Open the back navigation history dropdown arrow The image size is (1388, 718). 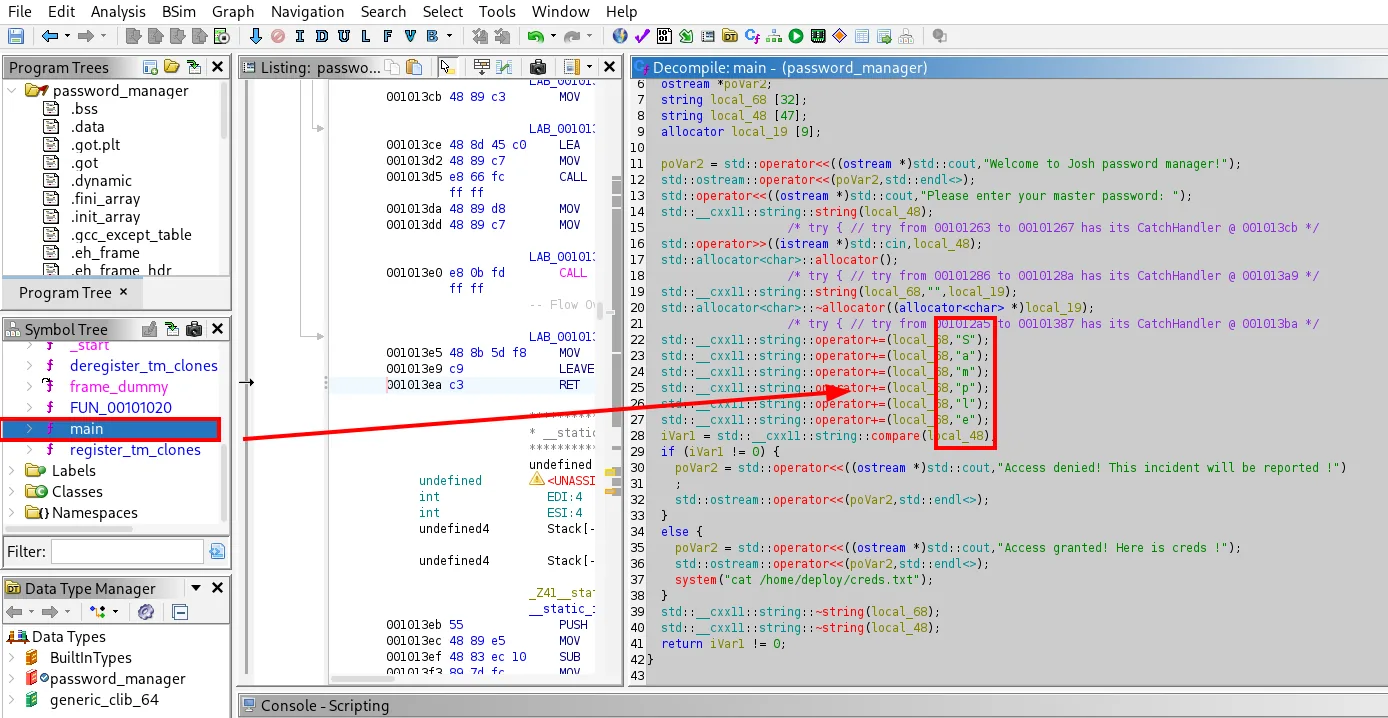[67, 36]
